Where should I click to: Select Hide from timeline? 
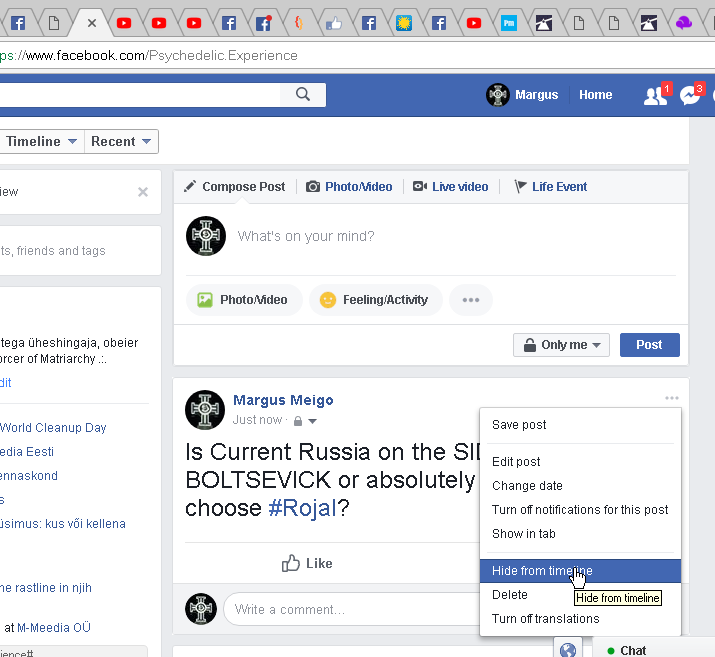pyautogui.click(x=580, y=571)
